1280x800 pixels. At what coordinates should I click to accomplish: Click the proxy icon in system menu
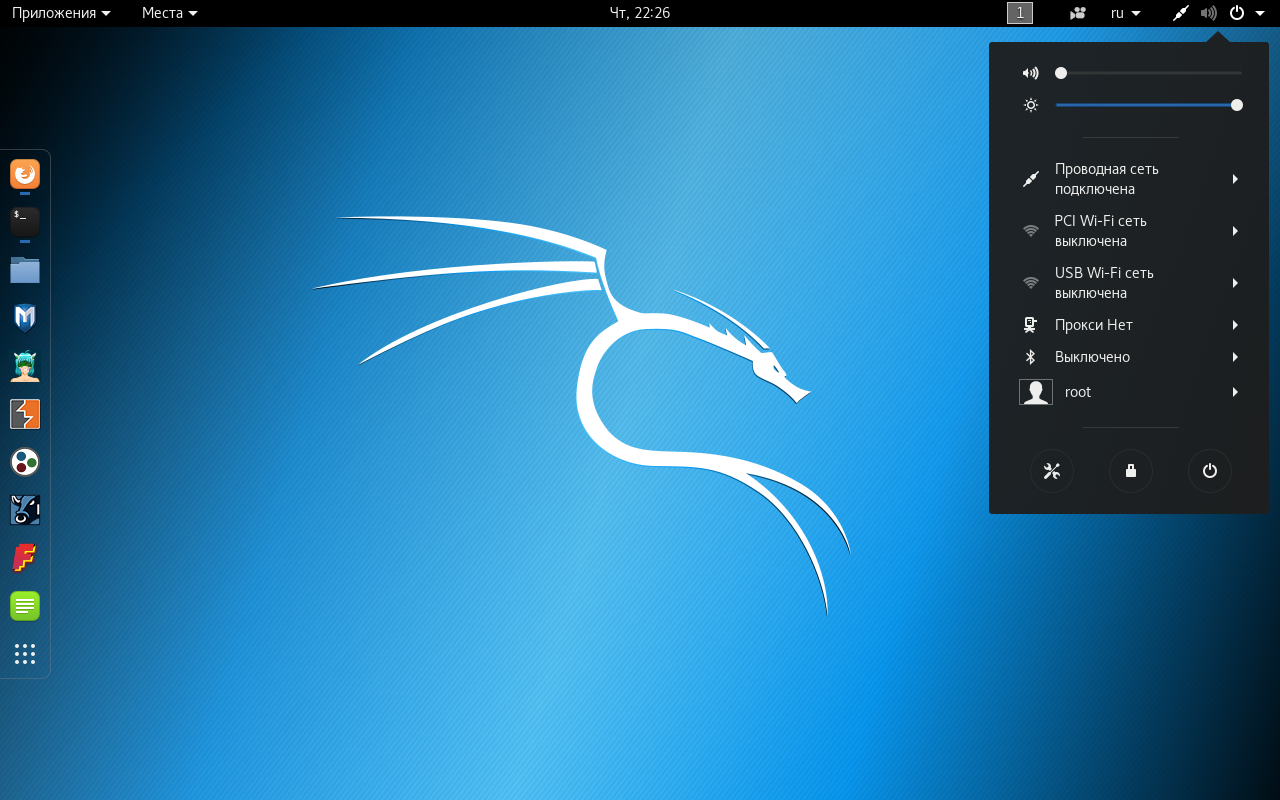click(x=1031, y=325)
